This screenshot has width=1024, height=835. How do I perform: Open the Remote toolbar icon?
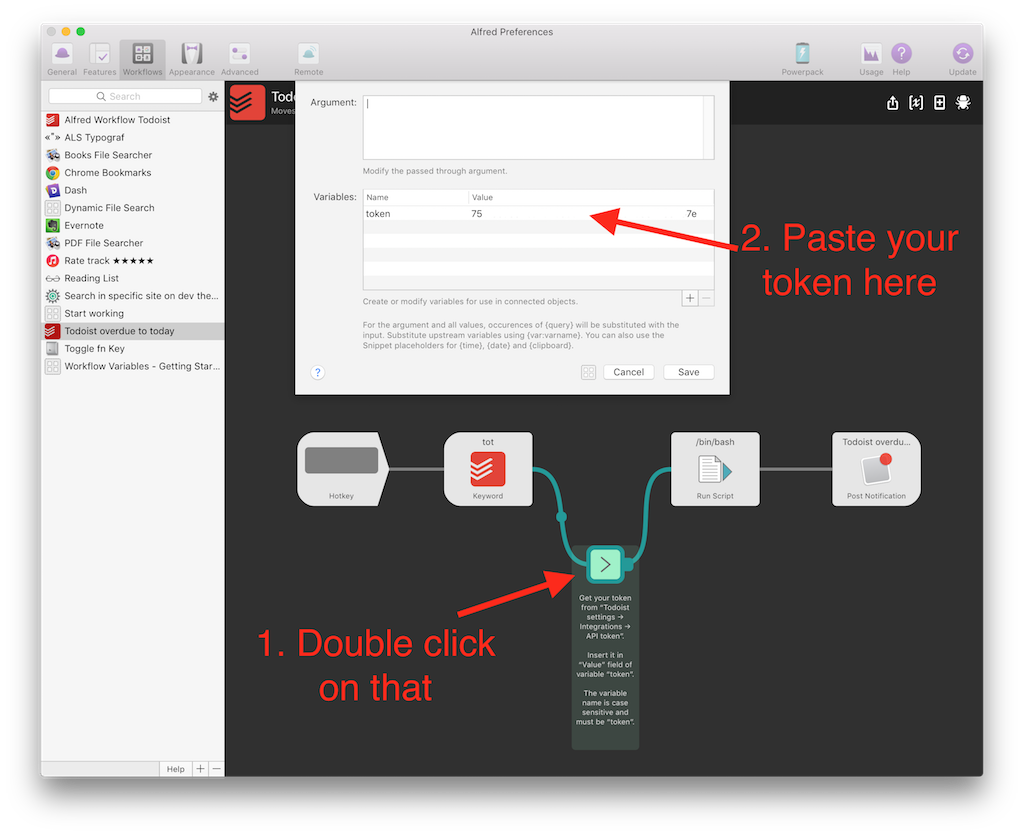tap(308, 57)
